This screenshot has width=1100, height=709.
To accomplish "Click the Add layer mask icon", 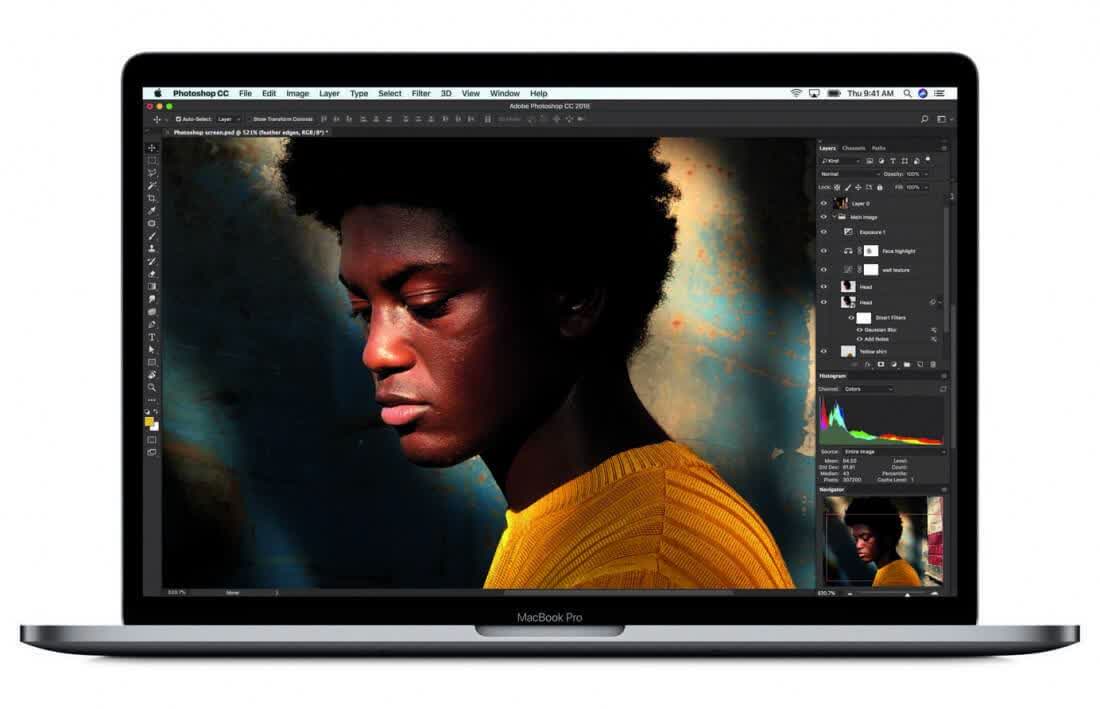I will click(881, 365).
